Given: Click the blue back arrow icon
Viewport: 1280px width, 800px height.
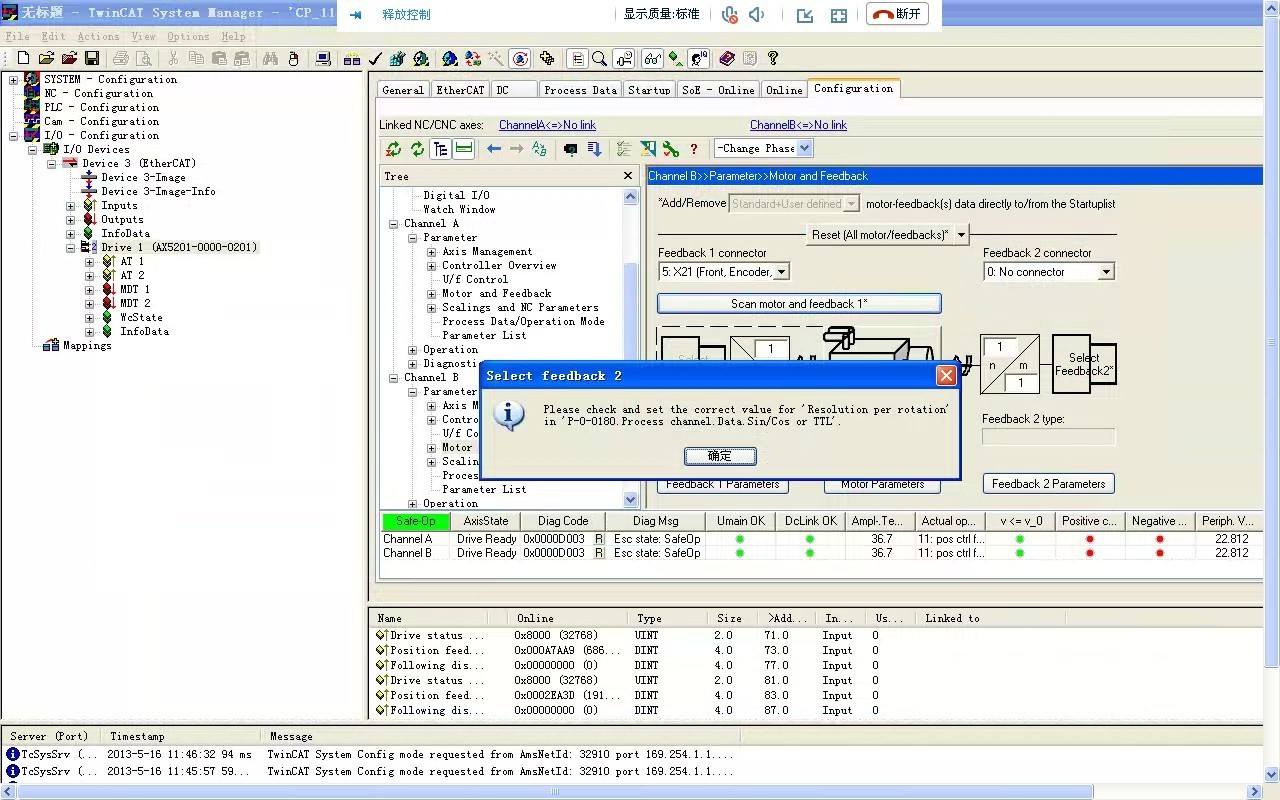Looking at the screenshot, I should [x=493, y=149].
